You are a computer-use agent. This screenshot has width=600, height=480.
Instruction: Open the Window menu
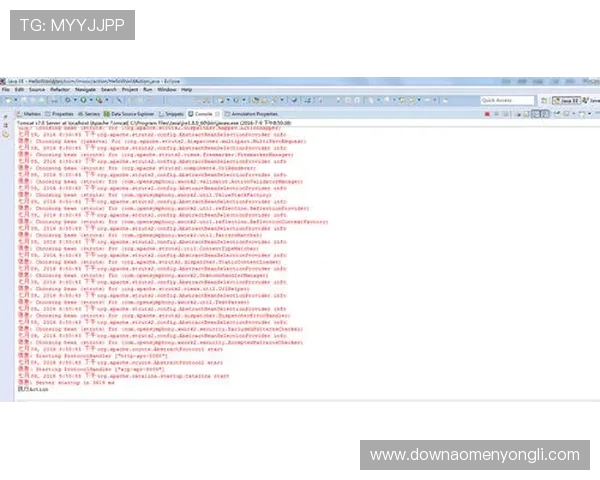(167, 89)
